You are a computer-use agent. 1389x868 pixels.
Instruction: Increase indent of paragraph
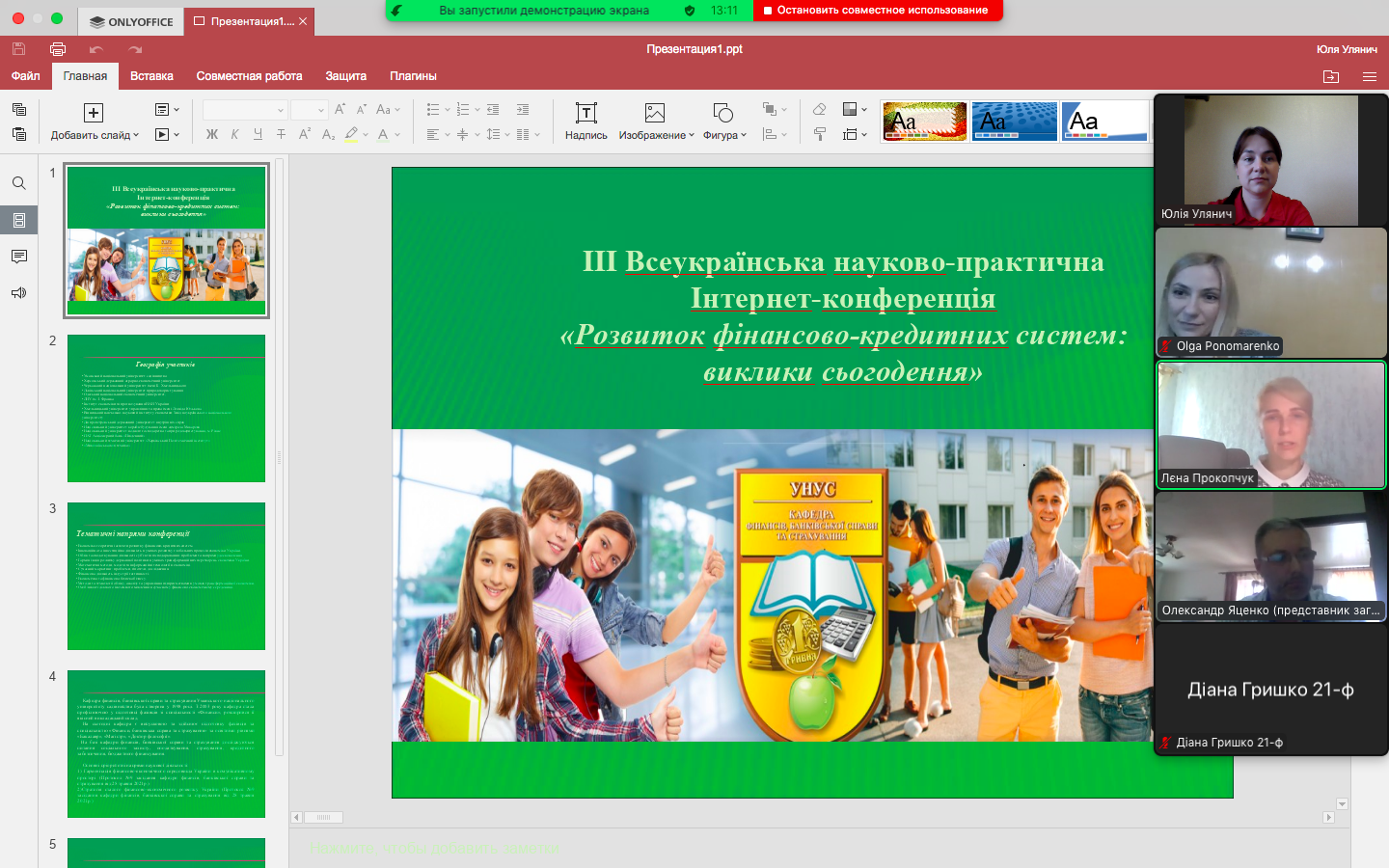tap(523, 110)
